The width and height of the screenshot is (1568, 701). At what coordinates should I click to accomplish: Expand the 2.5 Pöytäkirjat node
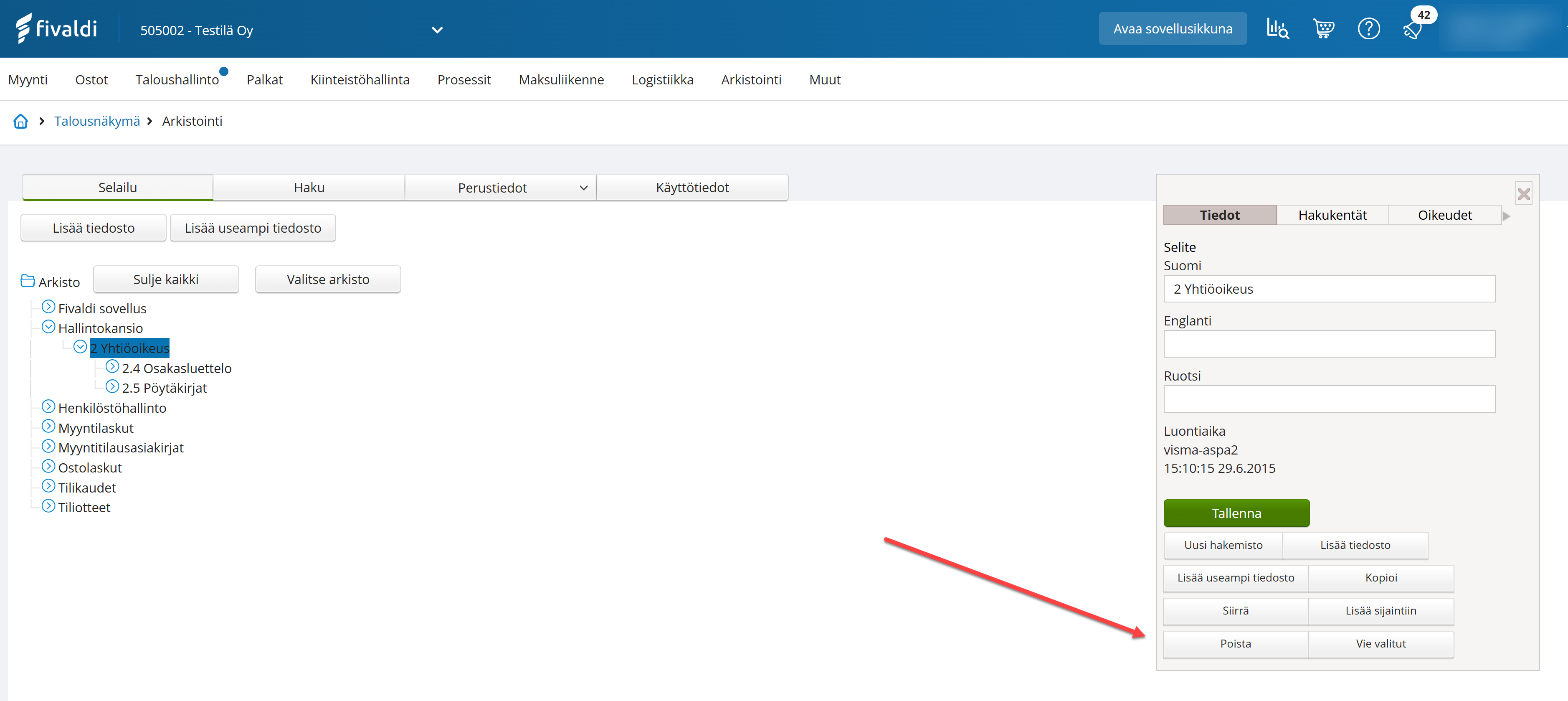pyautogui.click(x=112, y=387)
